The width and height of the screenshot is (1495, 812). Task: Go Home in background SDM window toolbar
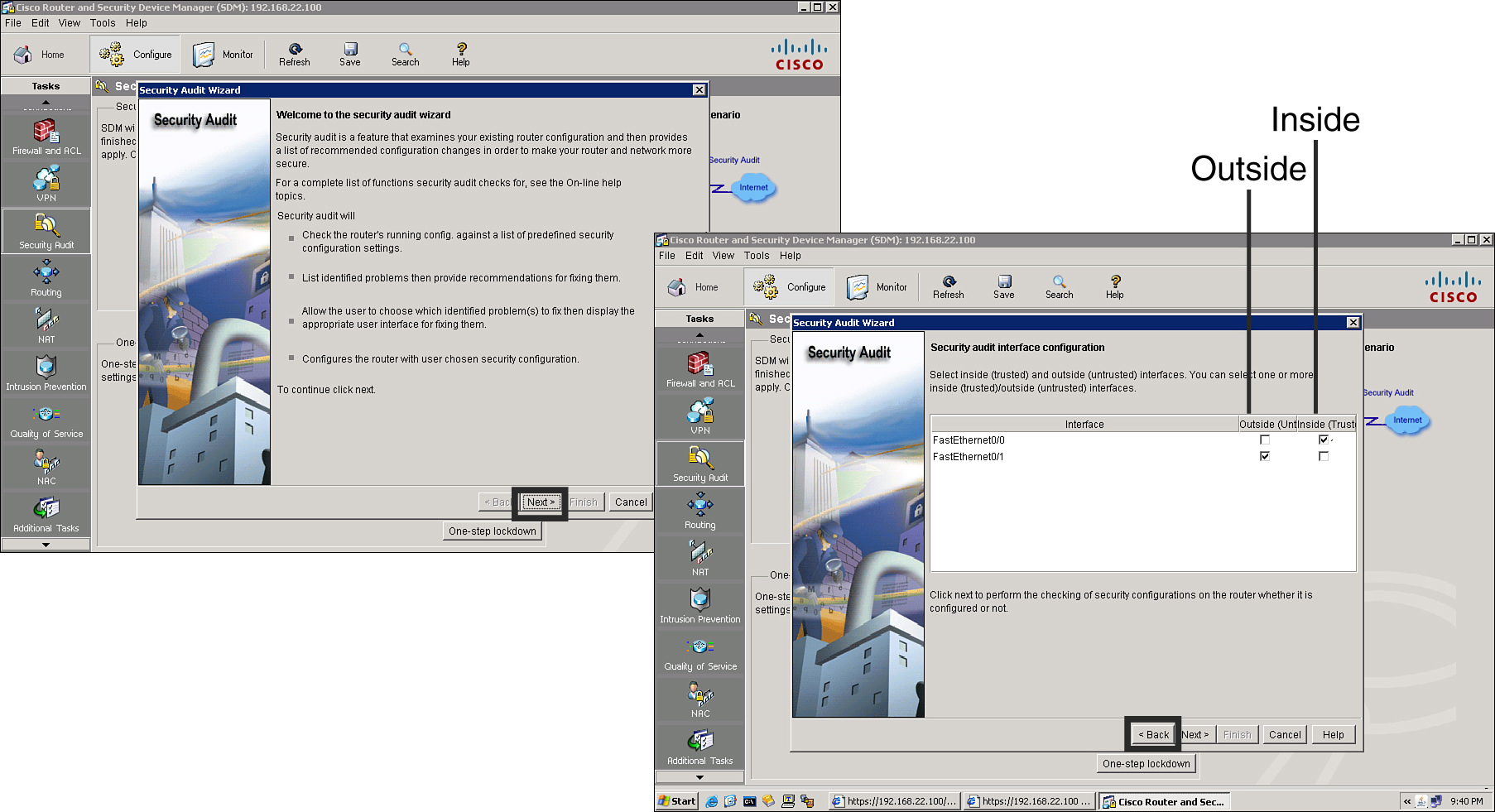pos(40,55)
